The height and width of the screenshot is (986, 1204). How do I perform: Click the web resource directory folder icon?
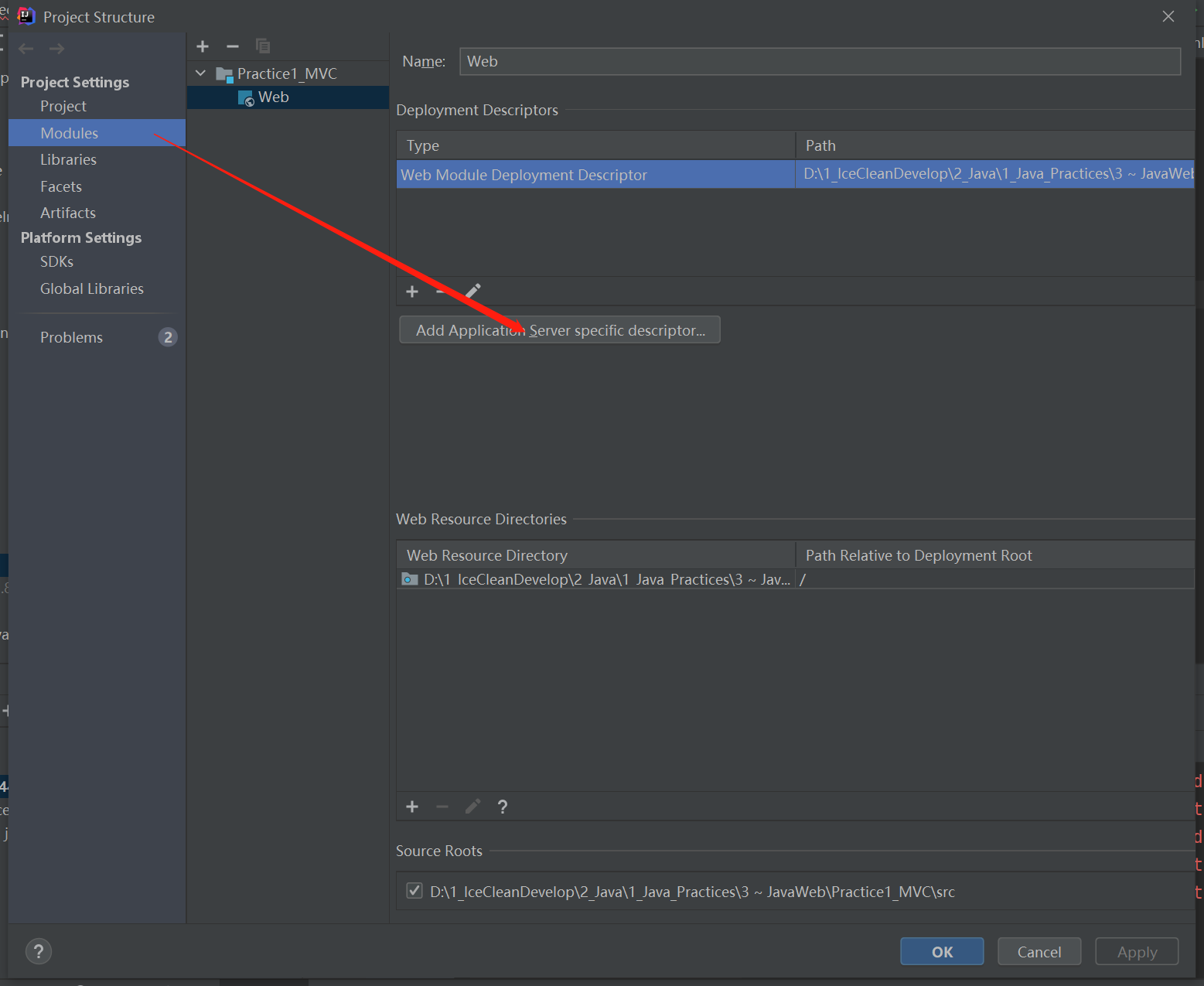[410, 579]
